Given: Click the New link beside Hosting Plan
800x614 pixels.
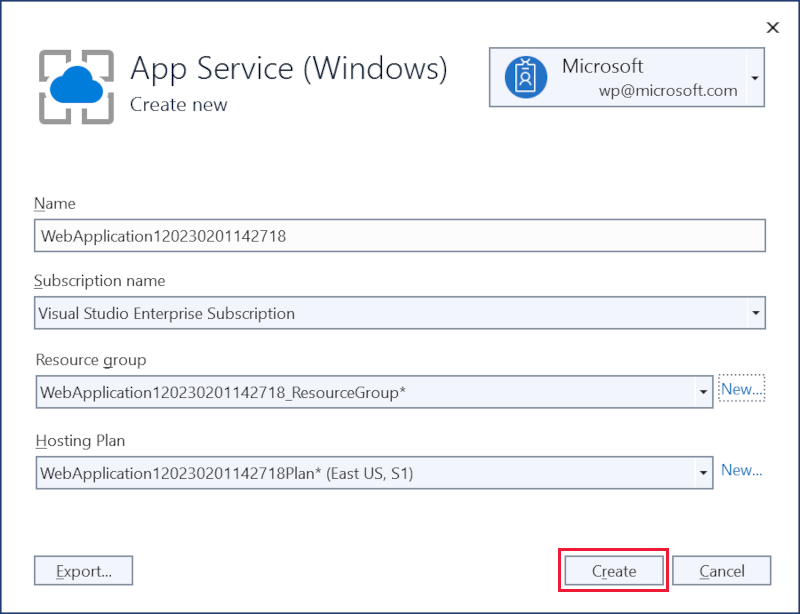Looking at the screenshot, I should (x=742, y=470).
